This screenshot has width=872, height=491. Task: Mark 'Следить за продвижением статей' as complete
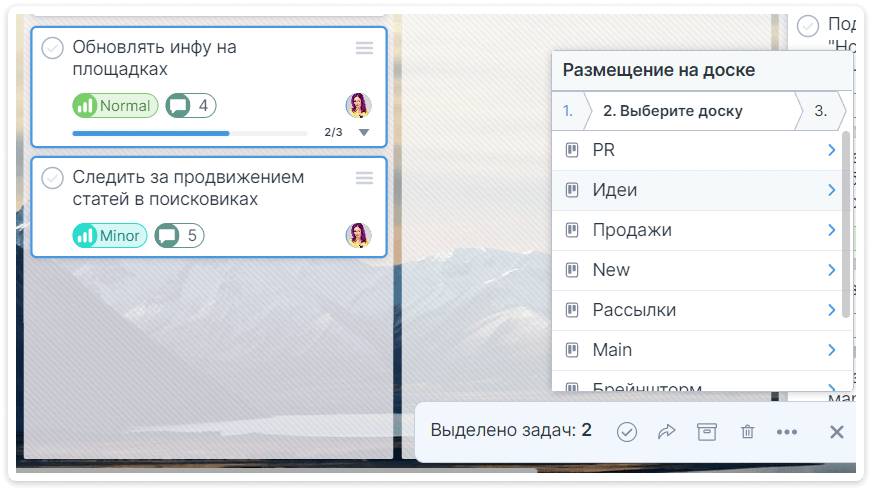(x=52, y=178)
